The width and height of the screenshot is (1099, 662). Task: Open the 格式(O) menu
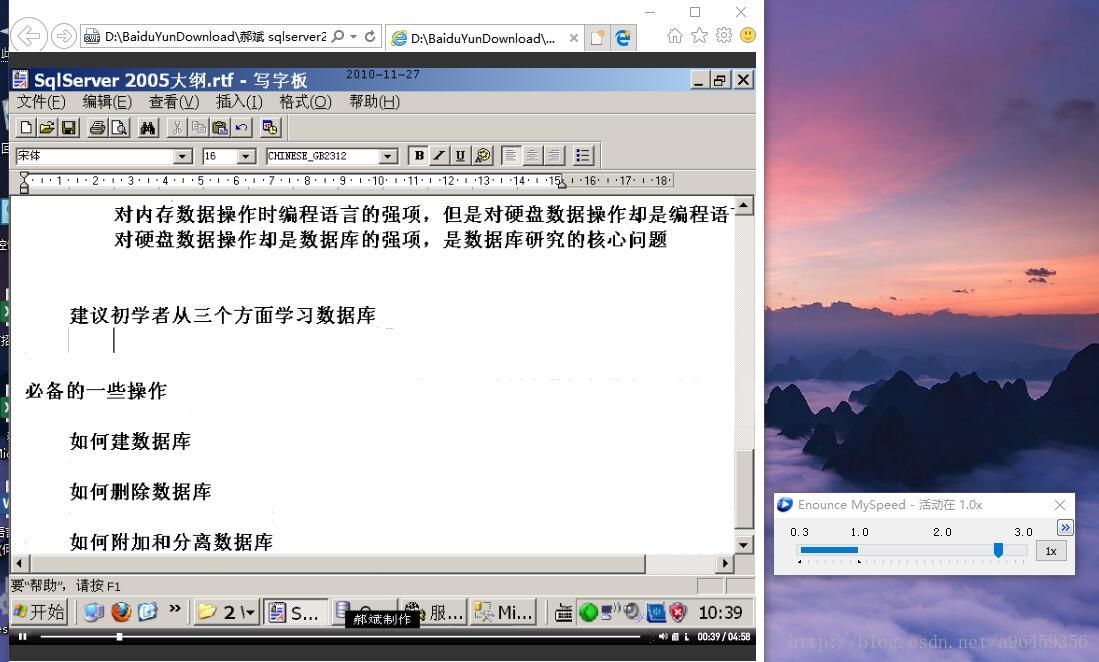[x=305, y=102]
